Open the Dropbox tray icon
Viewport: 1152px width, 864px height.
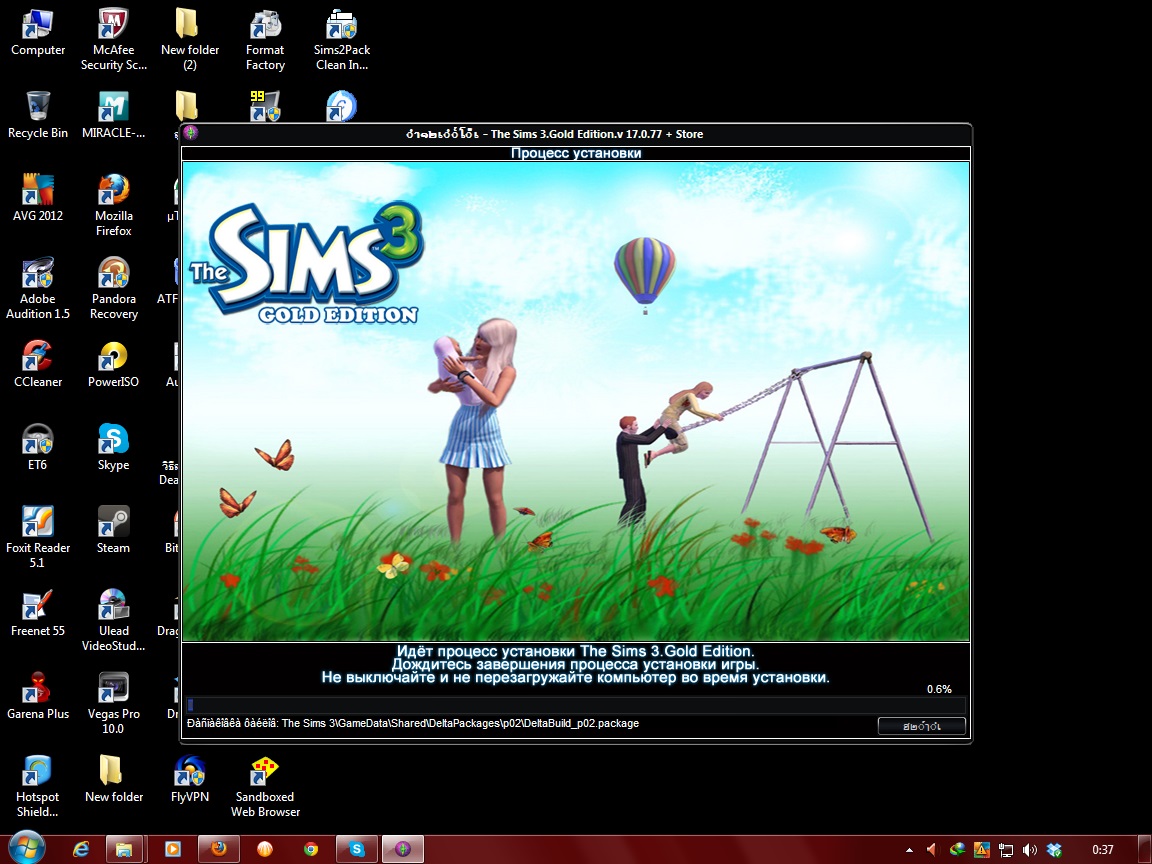point(1054,850)
